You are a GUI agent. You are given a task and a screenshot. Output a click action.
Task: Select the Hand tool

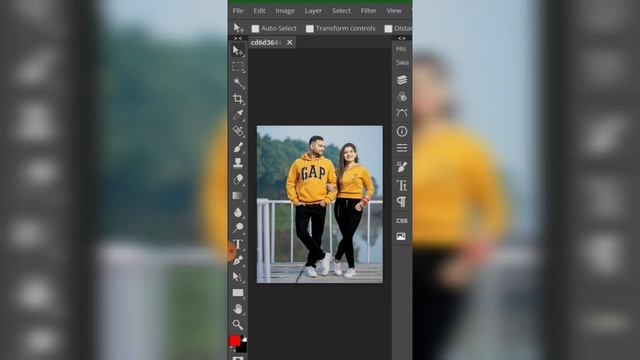point(238,309)
